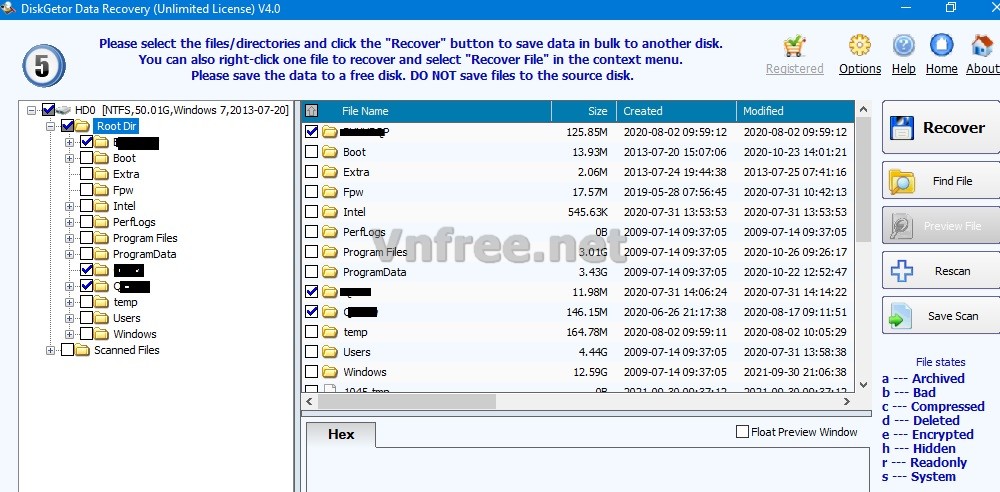Enable Float Preview Window checkbox

pyautogui.click(x=742, y=432)
